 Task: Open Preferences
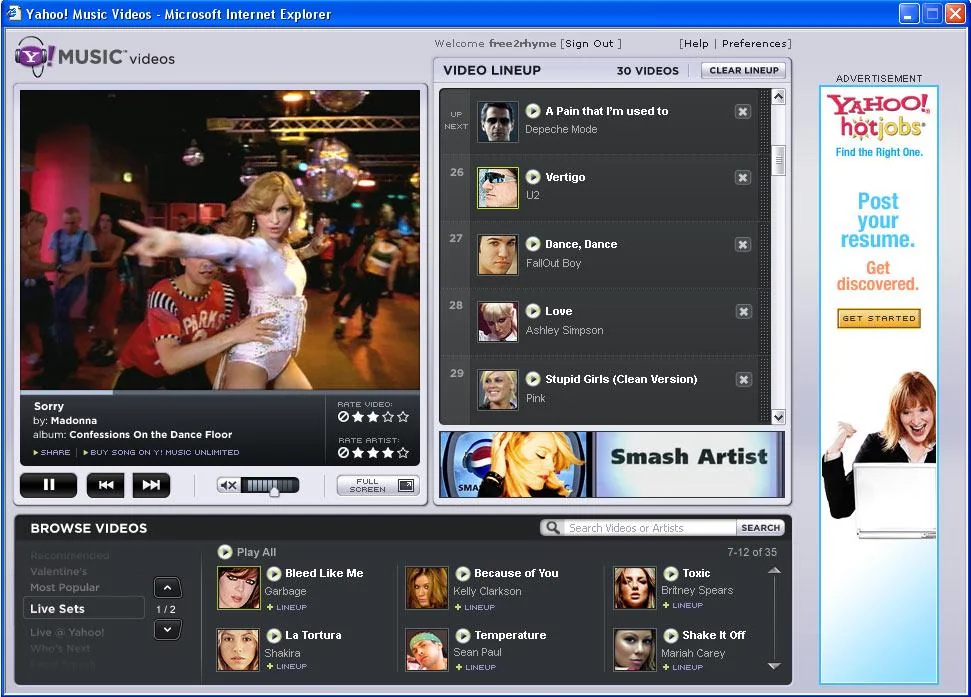click(x=754, y=43)
